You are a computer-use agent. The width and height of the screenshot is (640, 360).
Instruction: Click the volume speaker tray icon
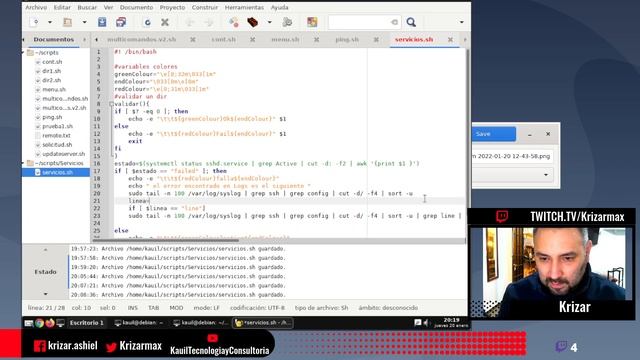(426, 323)
